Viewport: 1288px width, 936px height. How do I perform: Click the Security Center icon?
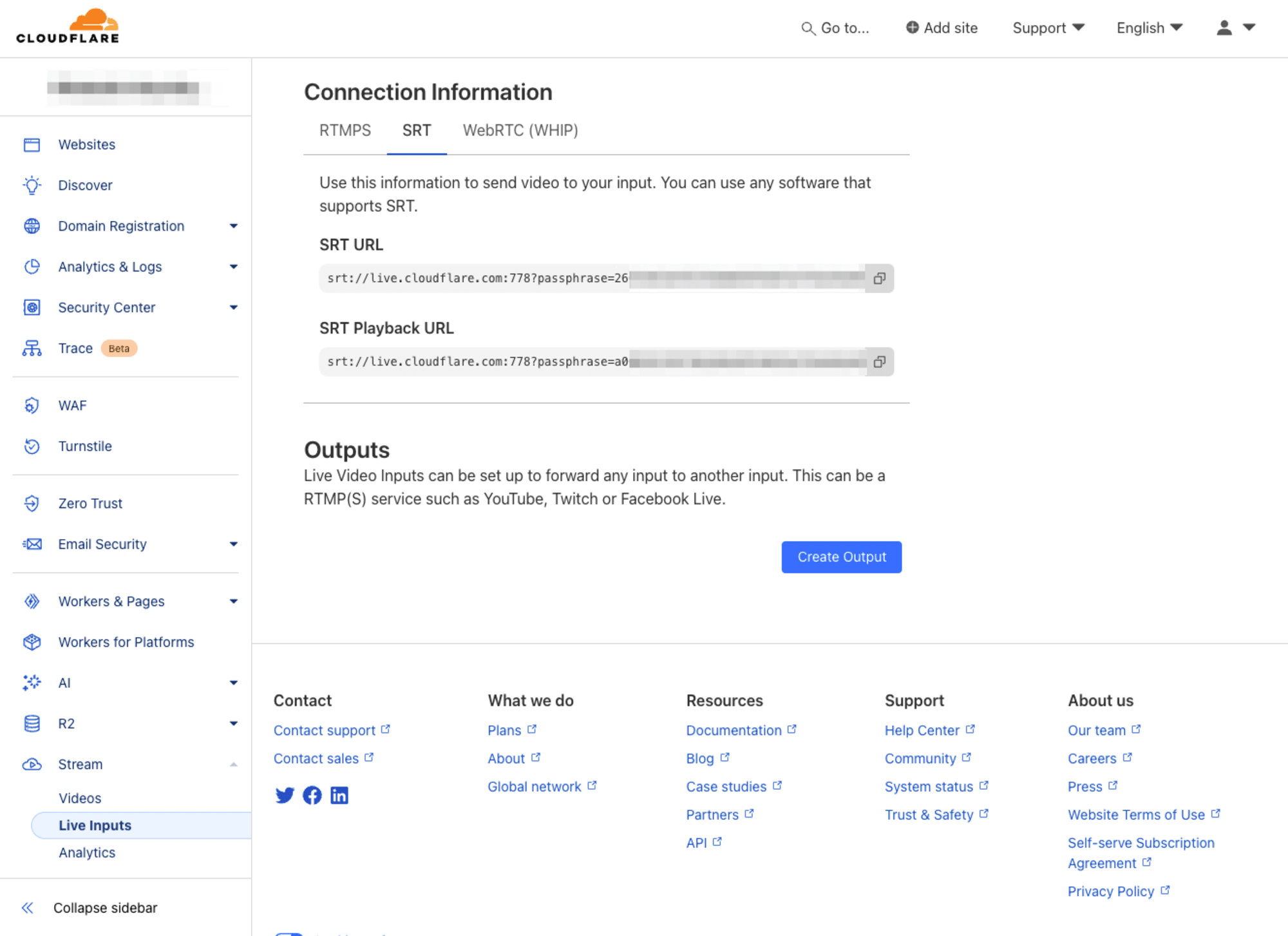(x=32, y=307)
